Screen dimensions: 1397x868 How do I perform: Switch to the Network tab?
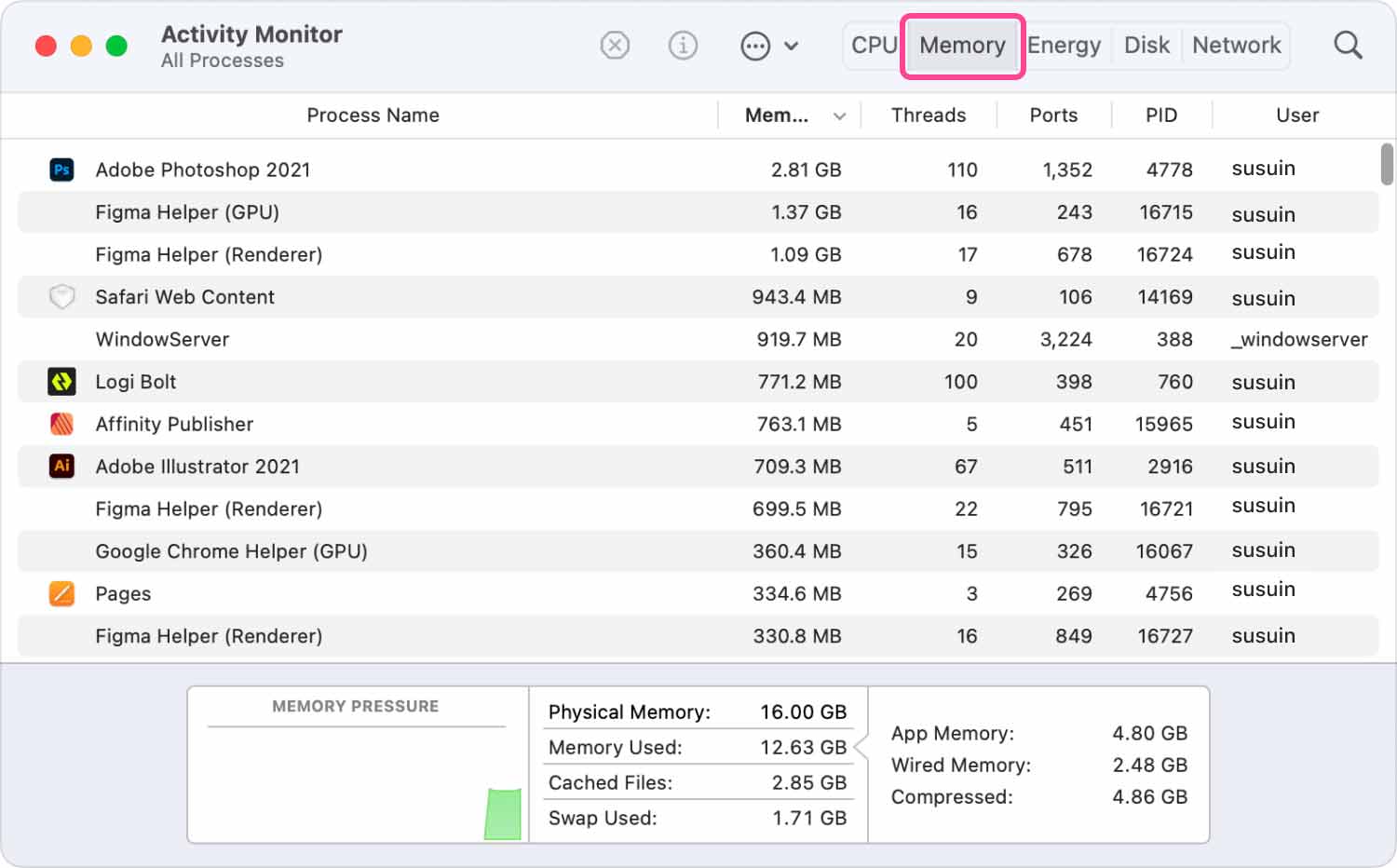[x=1236, y=45]
